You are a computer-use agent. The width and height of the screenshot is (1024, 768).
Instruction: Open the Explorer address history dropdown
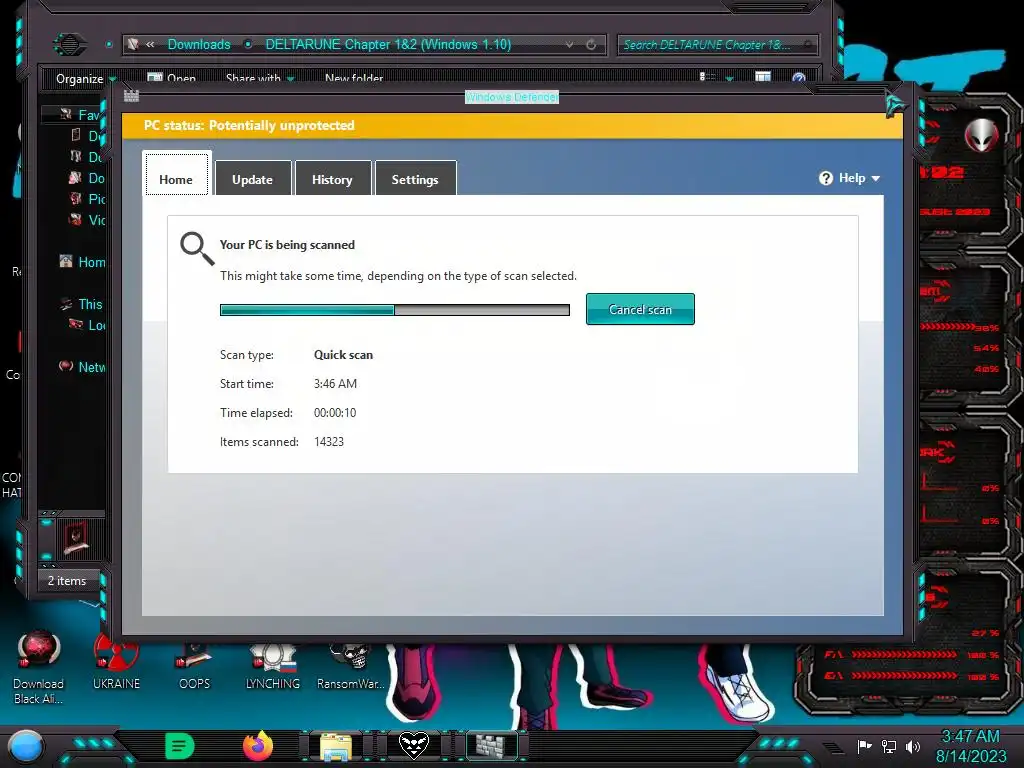[569, 44]
